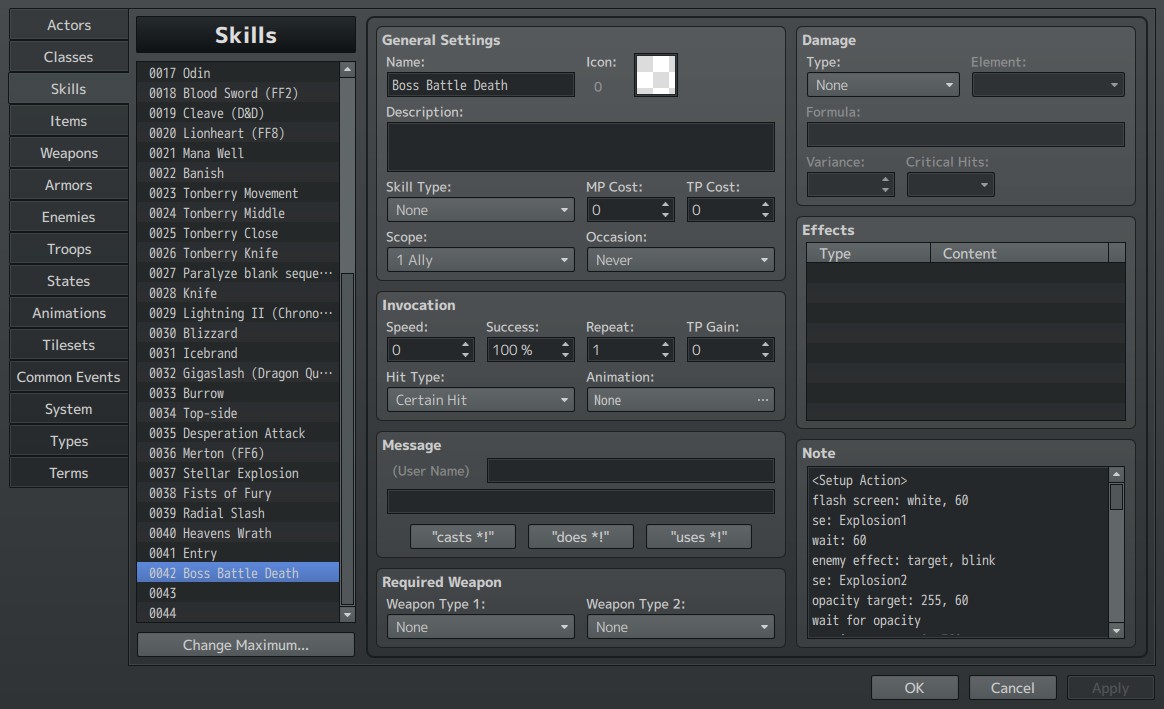Open the Troops tab
This screenshot has width=1164, height=709.
pyautogui.click(x=69, y=249)
